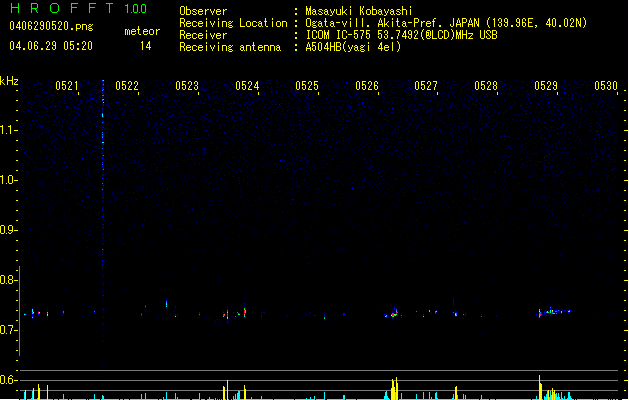This screenshot has height=400, width=629.
Task: Click the 0.7 kHz axis label
Action: click(x=8, y=330)
